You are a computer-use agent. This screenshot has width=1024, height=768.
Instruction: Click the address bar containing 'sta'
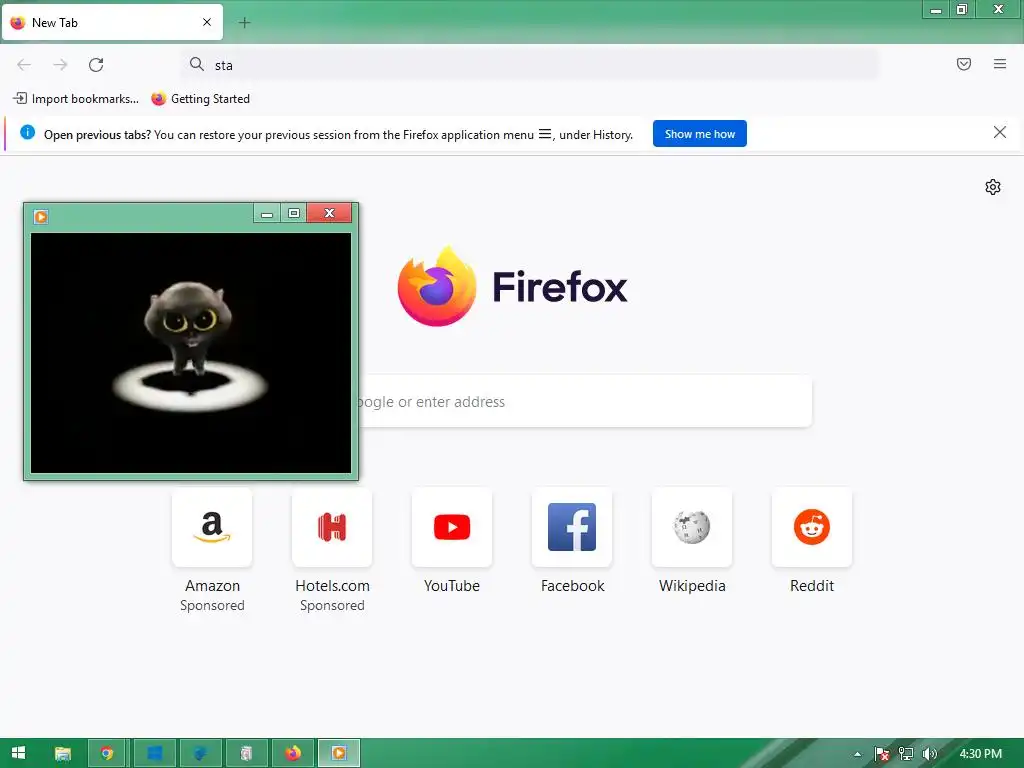coord(529,65)
